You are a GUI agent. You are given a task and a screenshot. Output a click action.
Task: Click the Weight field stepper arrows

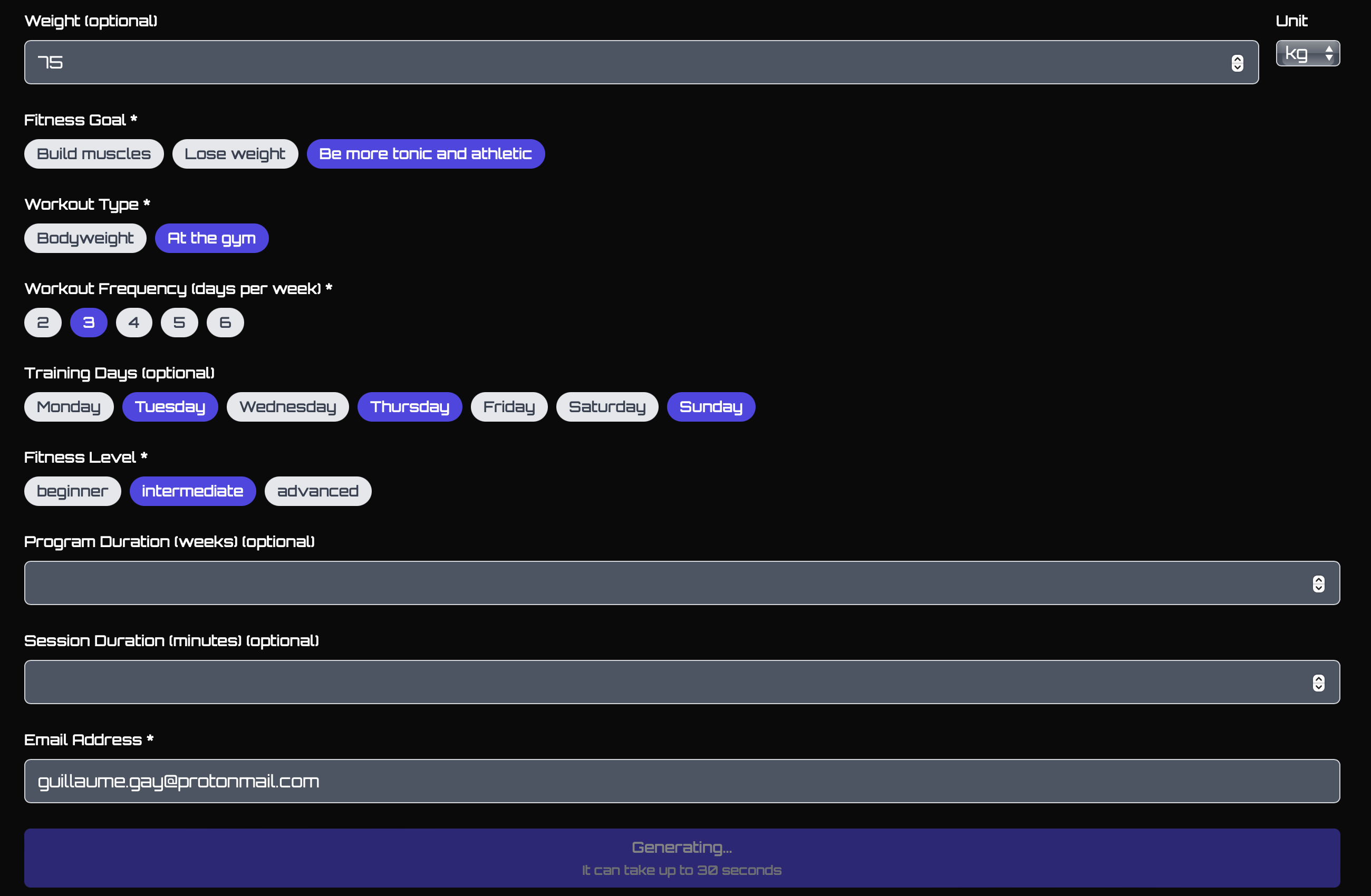(x=1237, y=63)
